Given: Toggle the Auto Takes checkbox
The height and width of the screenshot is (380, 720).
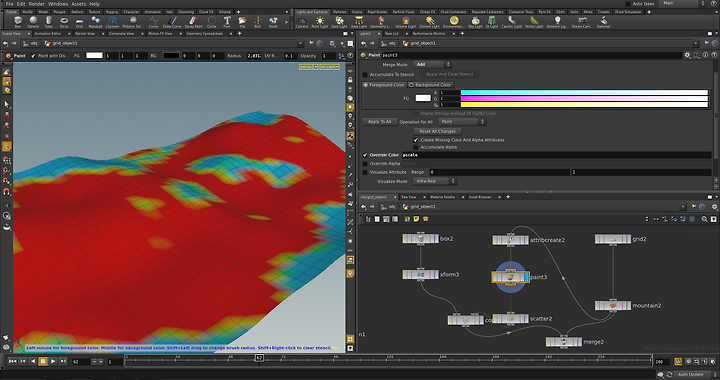Looking at the screenshot, I should point(628,4).
